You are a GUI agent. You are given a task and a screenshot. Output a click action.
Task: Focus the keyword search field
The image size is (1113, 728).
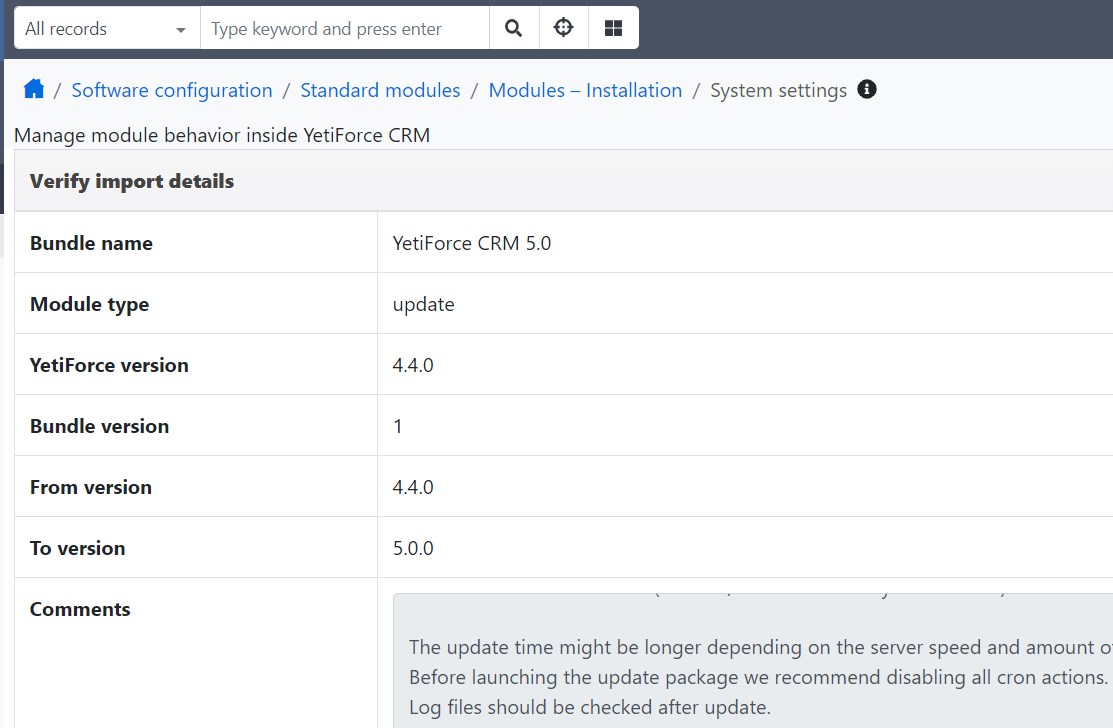pyautogui.click(x=345, y=28)
